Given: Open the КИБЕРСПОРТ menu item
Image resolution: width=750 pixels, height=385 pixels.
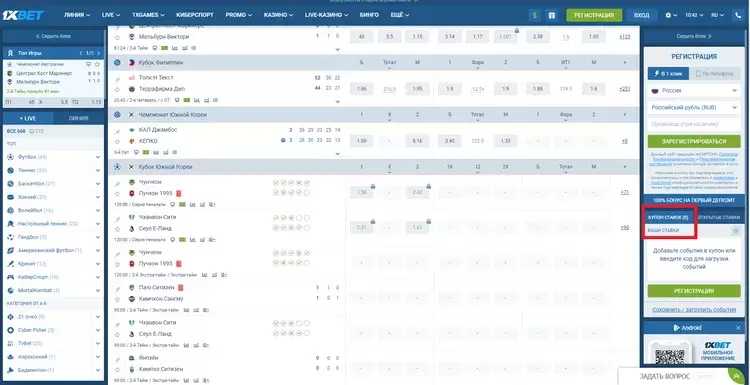Looking at the screenshot, I should [195, 15].
